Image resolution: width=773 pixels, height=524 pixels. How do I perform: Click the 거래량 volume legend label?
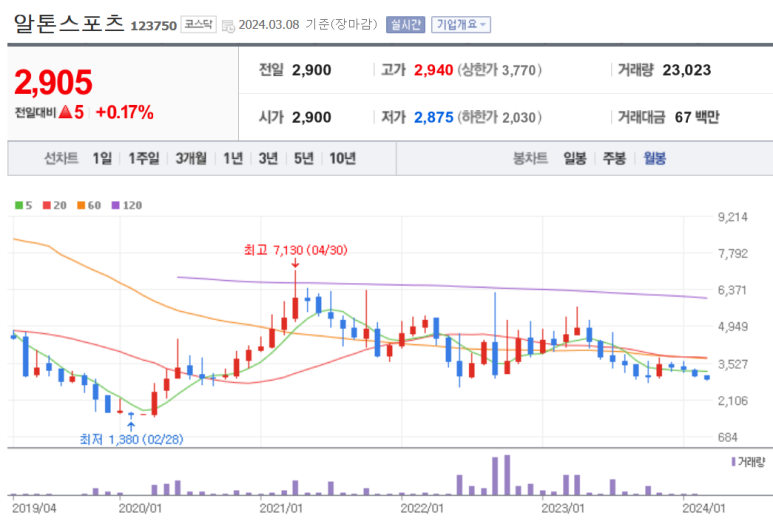coord(751,462)
